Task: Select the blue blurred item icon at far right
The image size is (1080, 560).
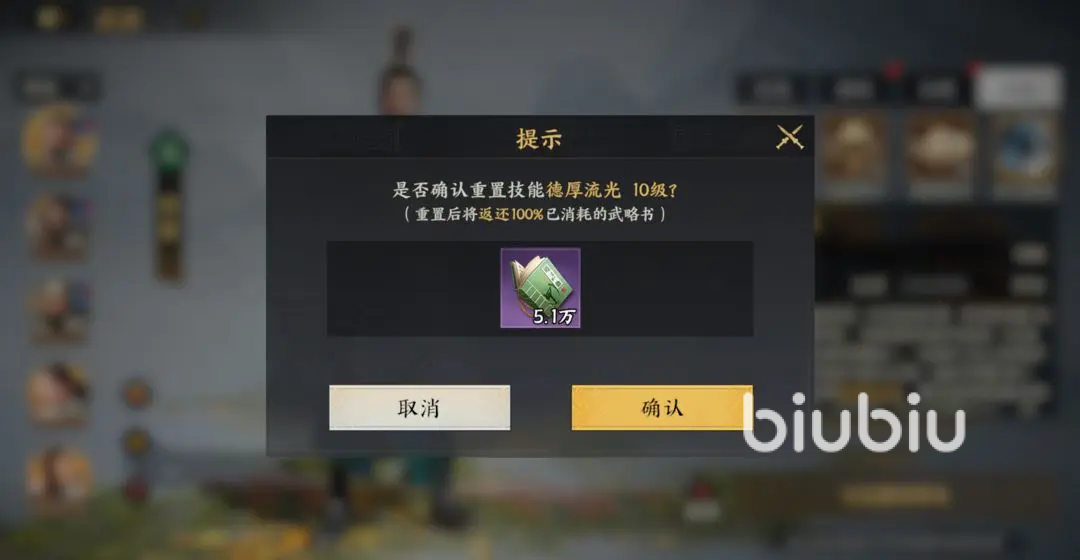Action: point(1024,156)
